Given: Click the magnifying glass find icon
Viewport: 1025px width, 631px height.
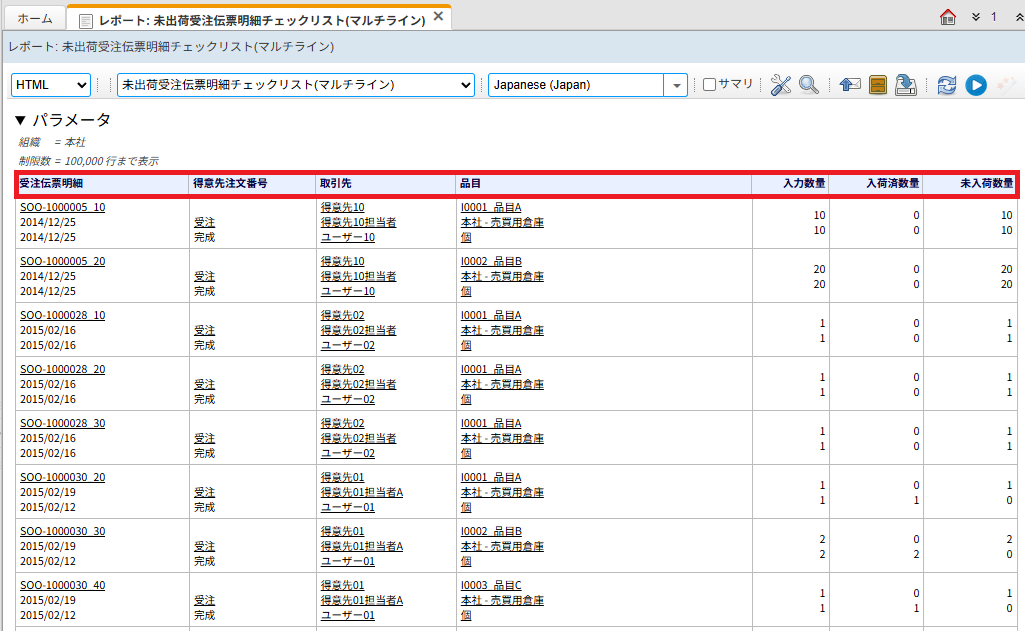Looking at the screenshot, I should click(x=809, y=85).
